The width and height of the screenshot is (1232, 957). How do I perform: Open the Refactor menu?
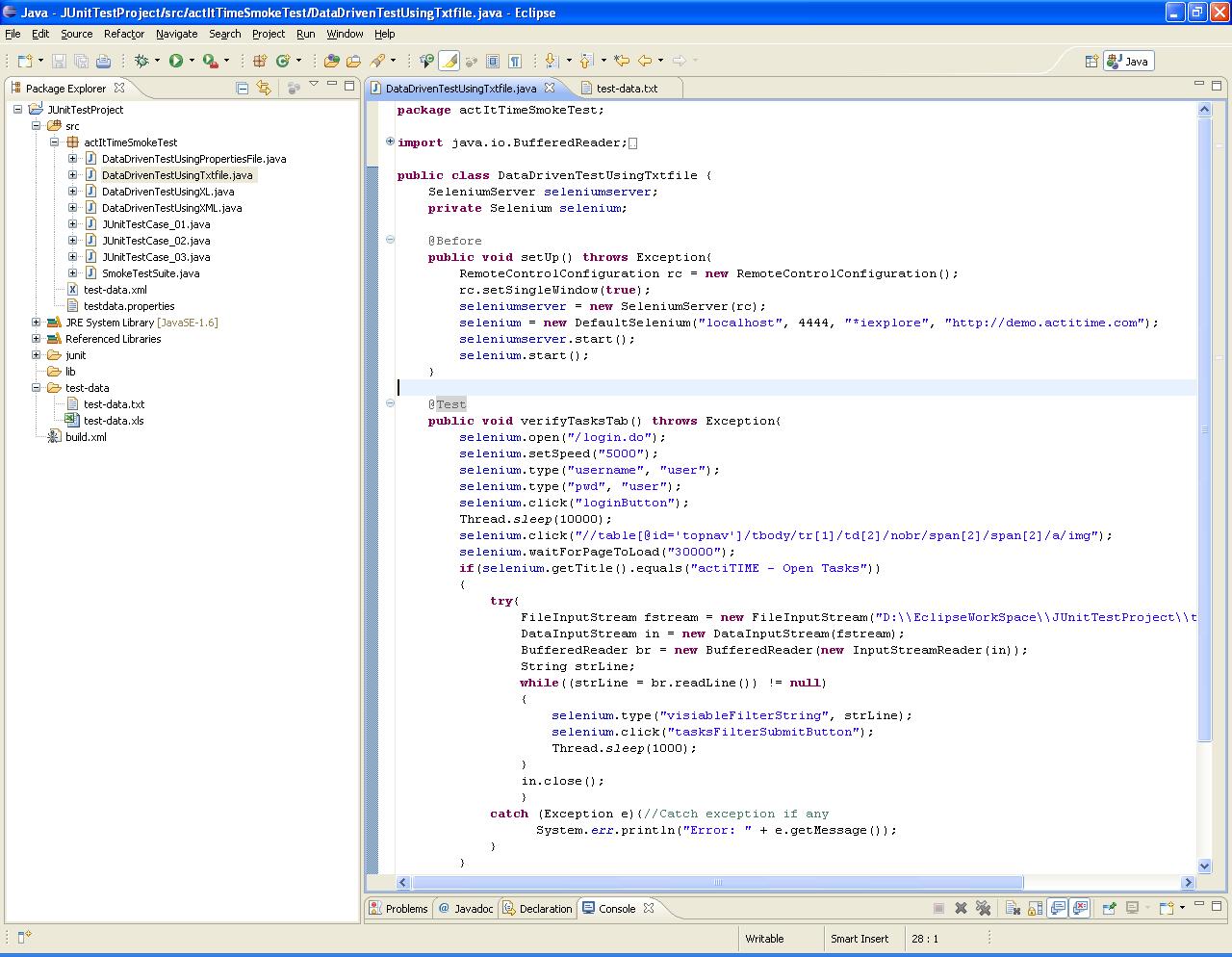[x=123, y=34]
